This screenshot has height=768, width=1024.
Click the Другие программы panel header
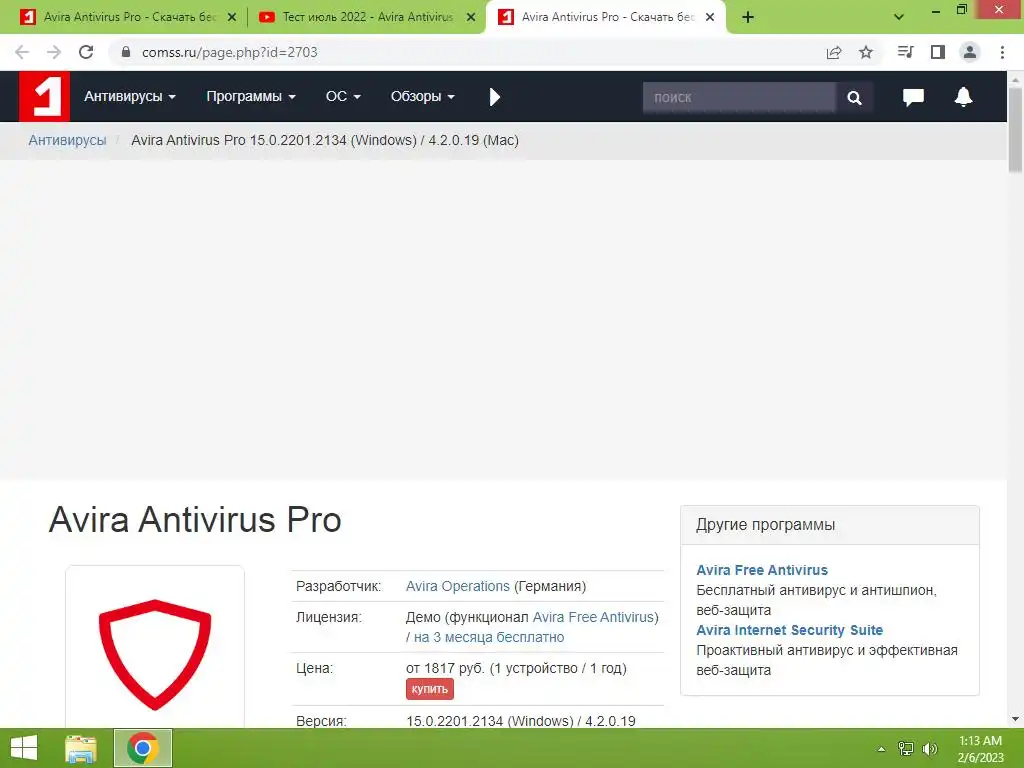click(x=829, y=525)
